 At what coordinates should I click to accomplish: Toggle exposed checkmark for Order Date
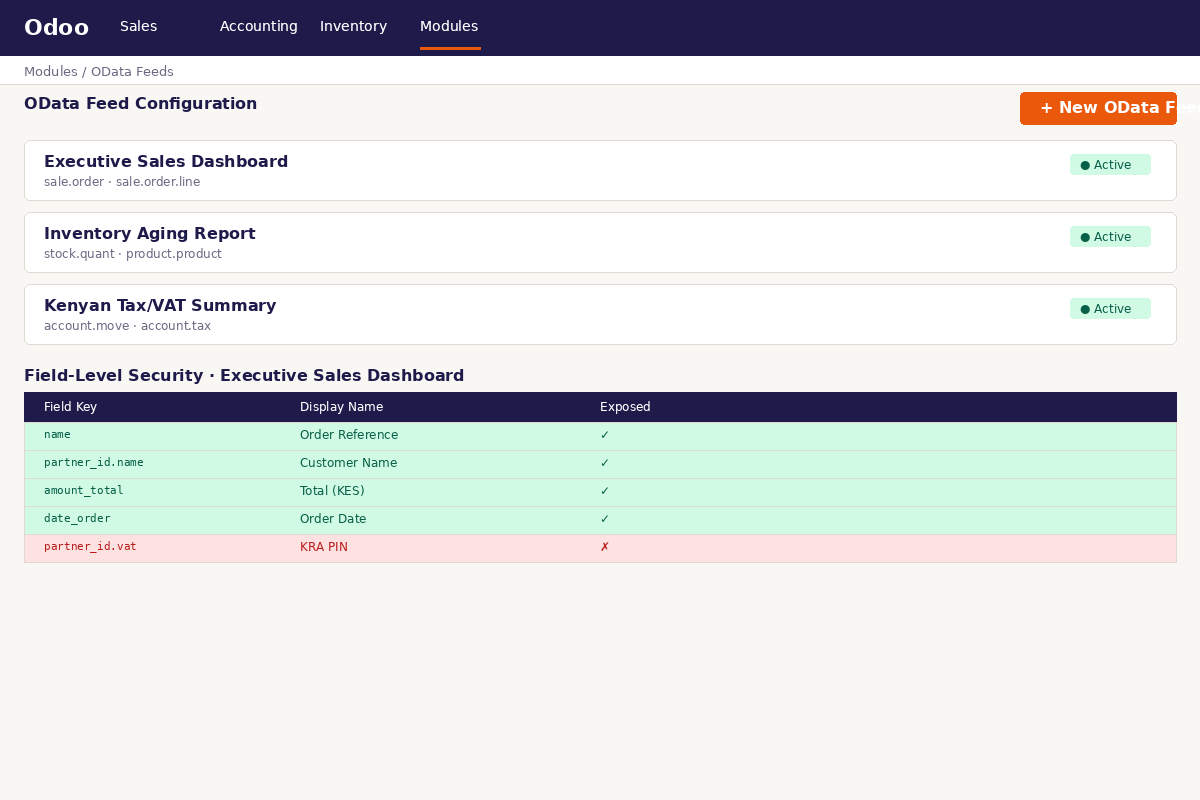point(605,519)
